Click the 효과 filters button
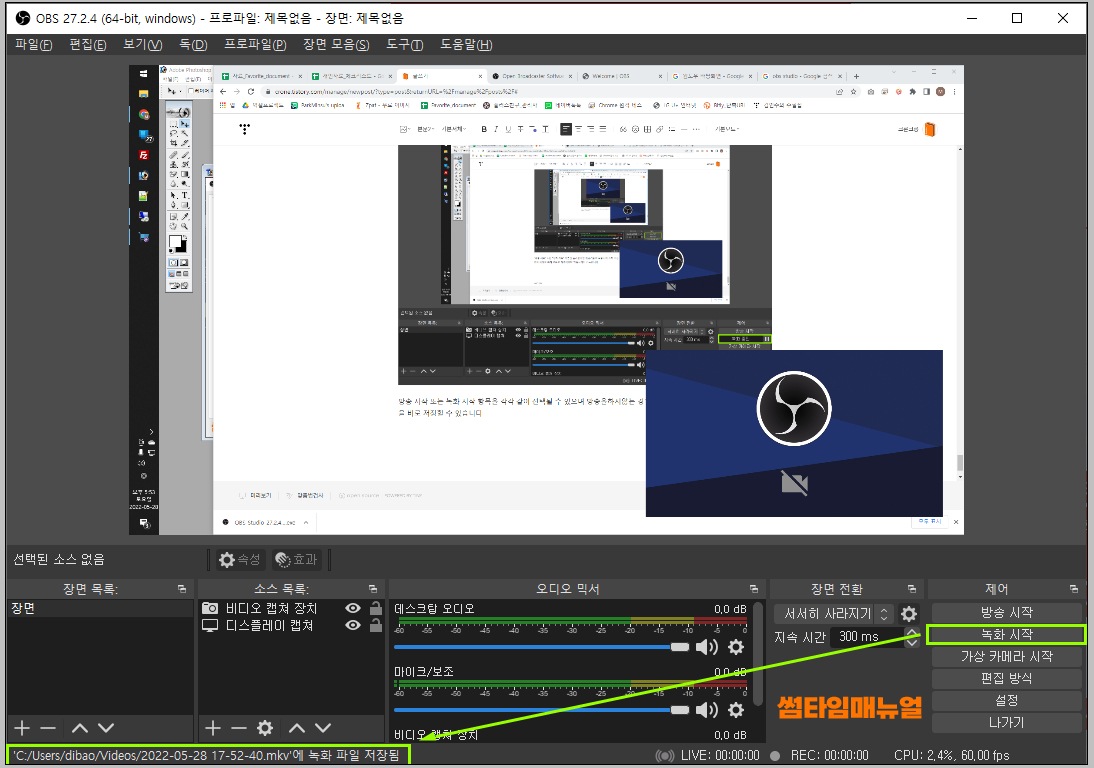 296,559
